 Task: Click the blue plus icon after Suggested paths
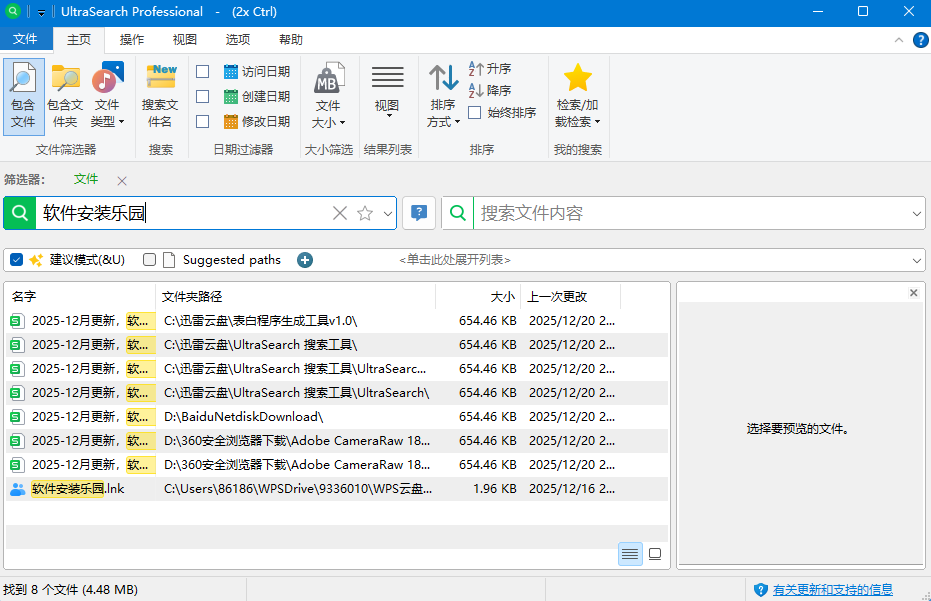[305, 260]
